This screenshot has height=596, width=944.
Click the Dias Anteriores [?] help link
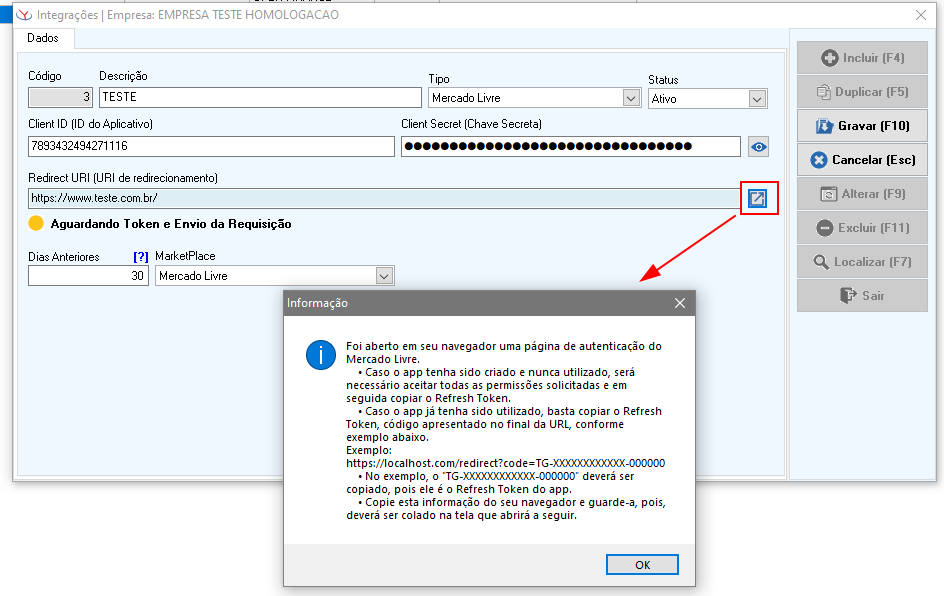(x=140, y=257)
